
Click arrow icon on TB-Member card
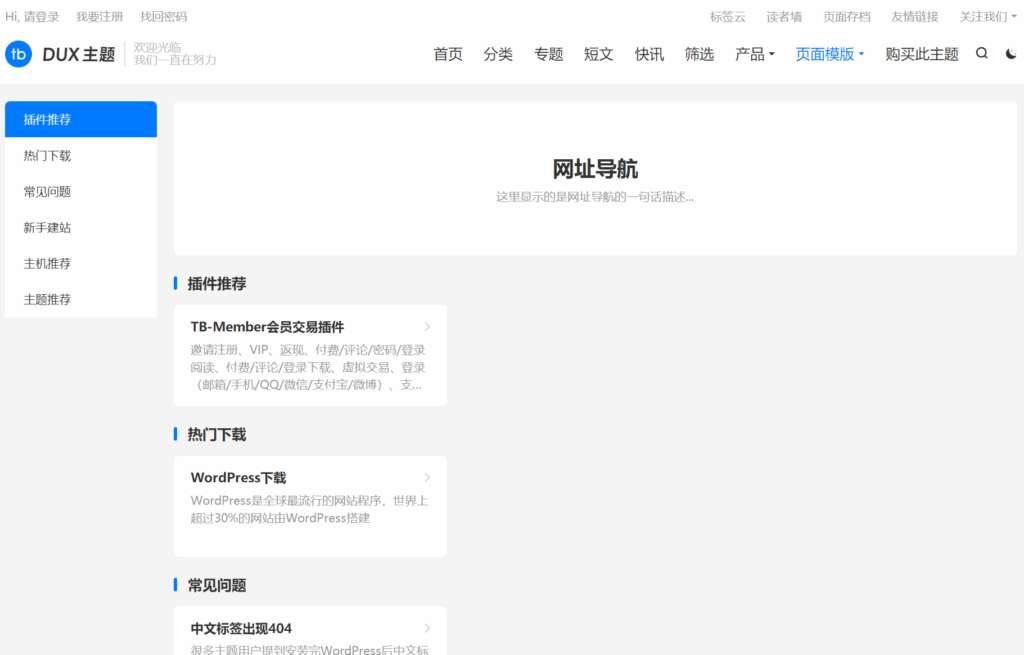click(427, 327)
